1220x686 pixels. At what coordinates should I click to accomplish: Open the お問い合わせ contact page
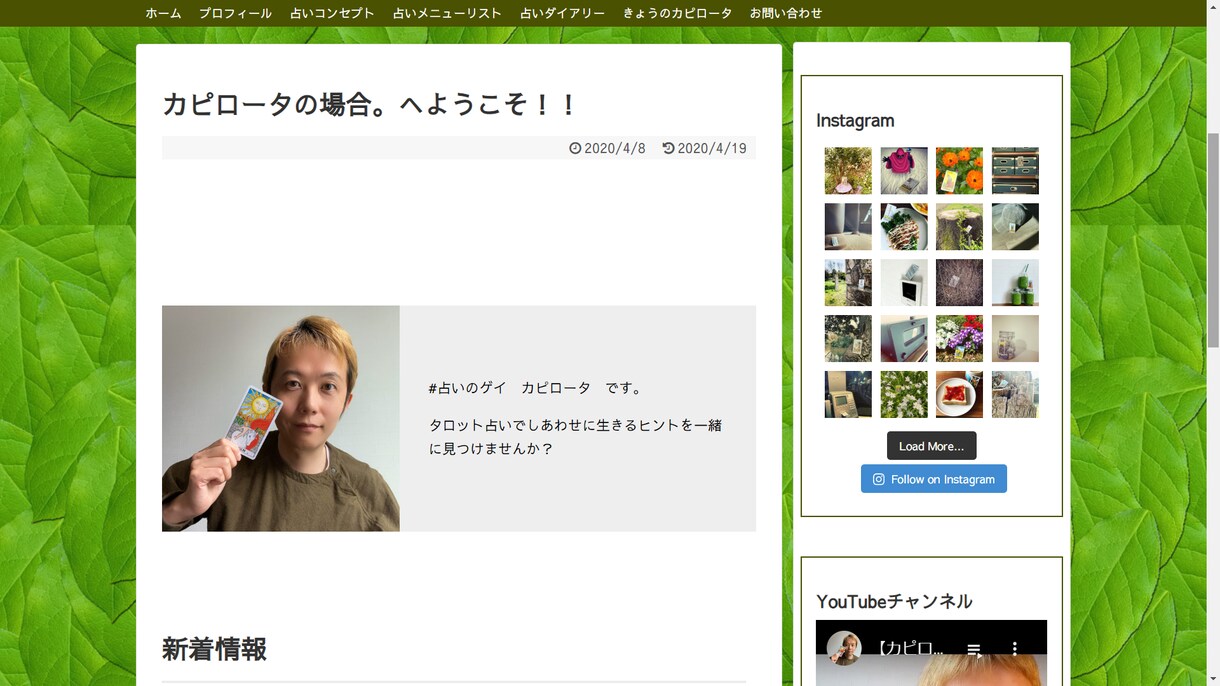[x=786, y=13]
